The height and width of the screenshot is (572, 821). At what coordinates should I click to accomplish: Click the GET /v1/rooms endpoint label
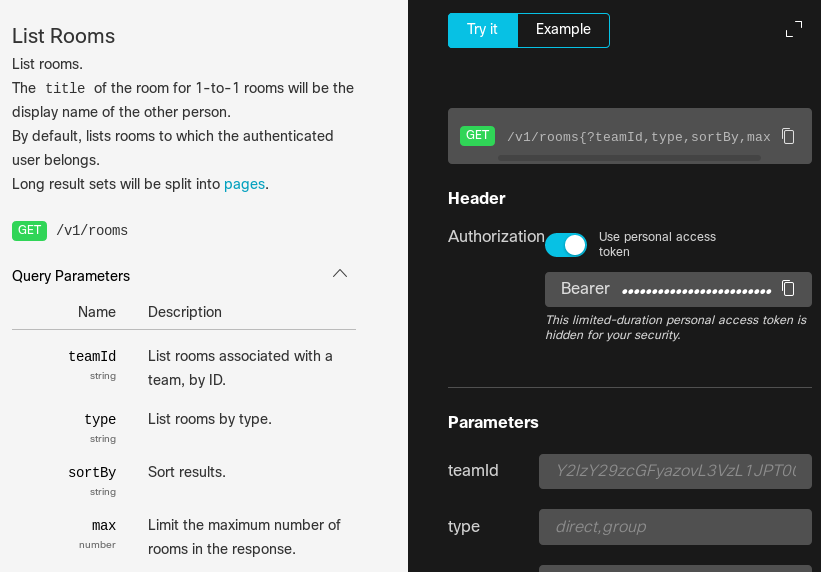pyautogui.click(x=91, y=231)
